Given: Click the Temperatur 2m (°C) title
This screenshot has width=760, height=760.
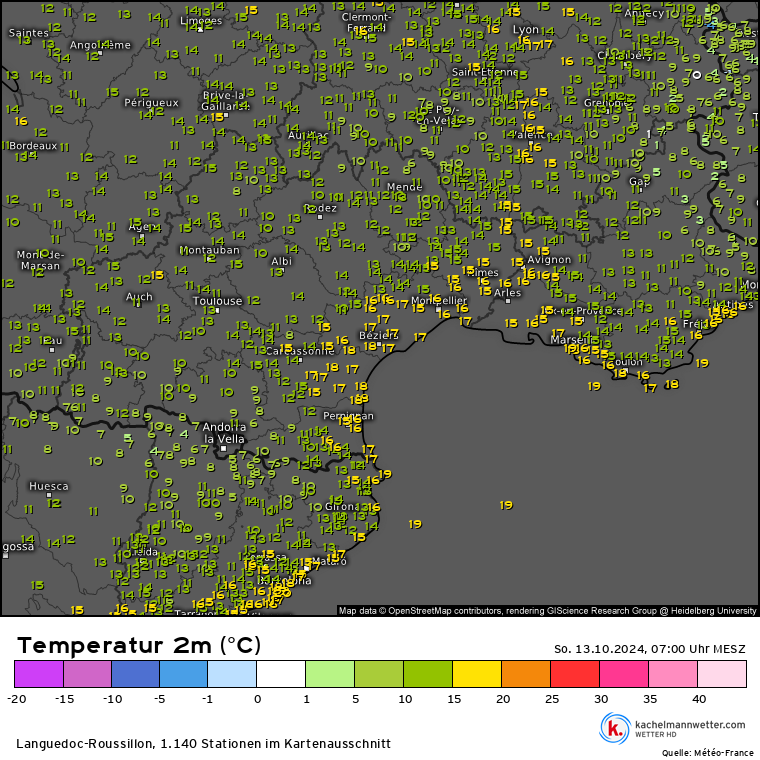Looking at the screenshot, I should point(139,645).
